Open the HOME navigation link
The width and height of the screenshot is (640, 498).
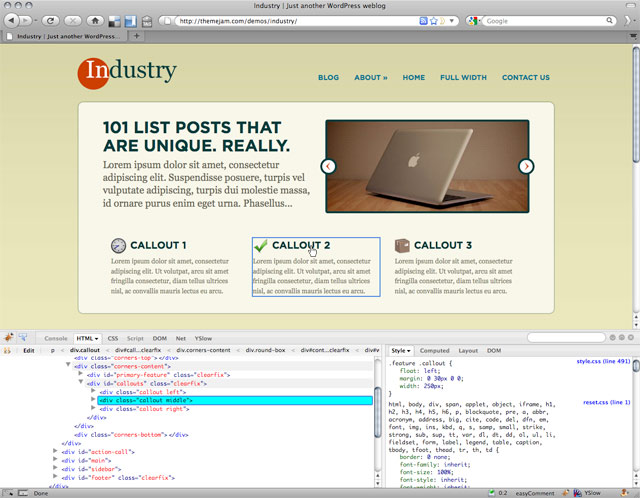[x=413, y=78]
